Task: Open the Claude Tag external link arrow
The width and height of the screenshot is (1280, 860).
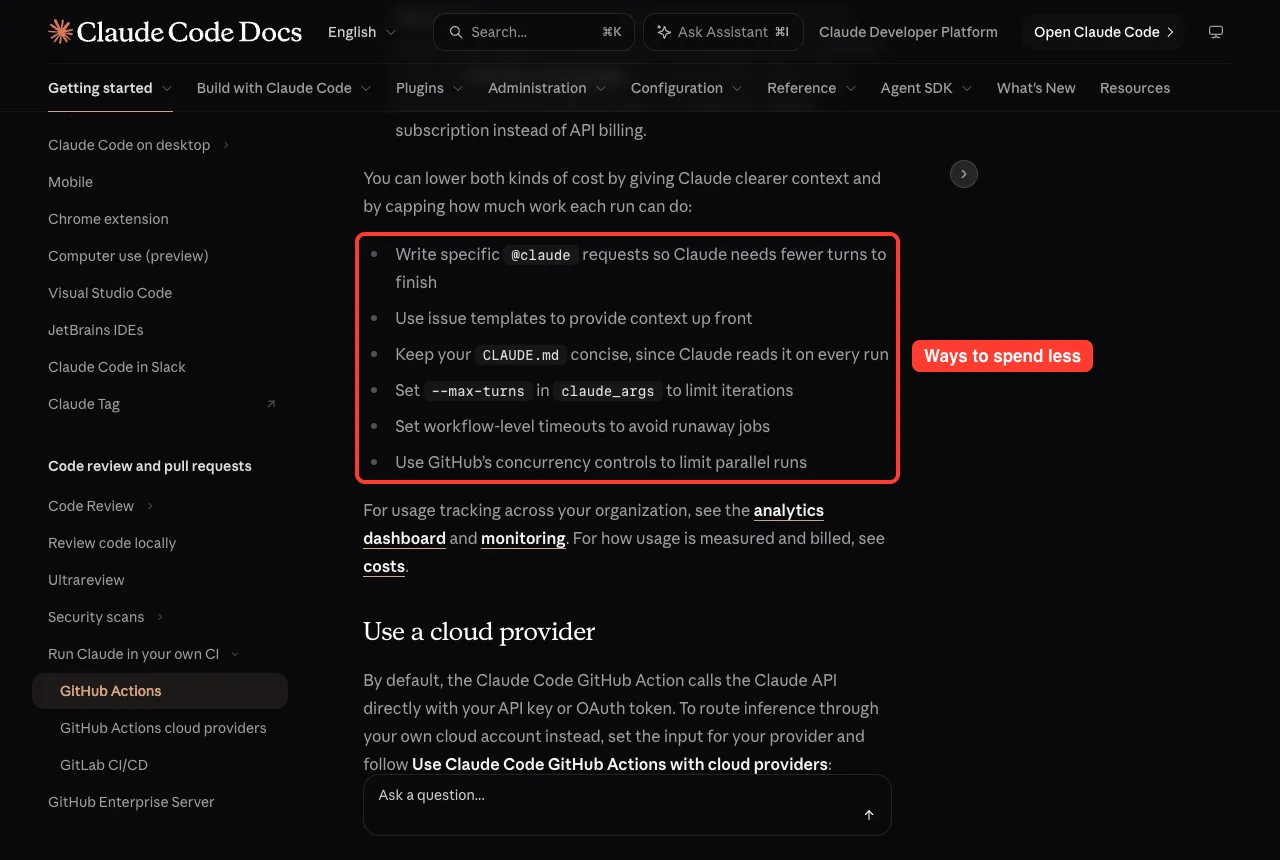Action: pyautogui.click(x=271, y=404)
